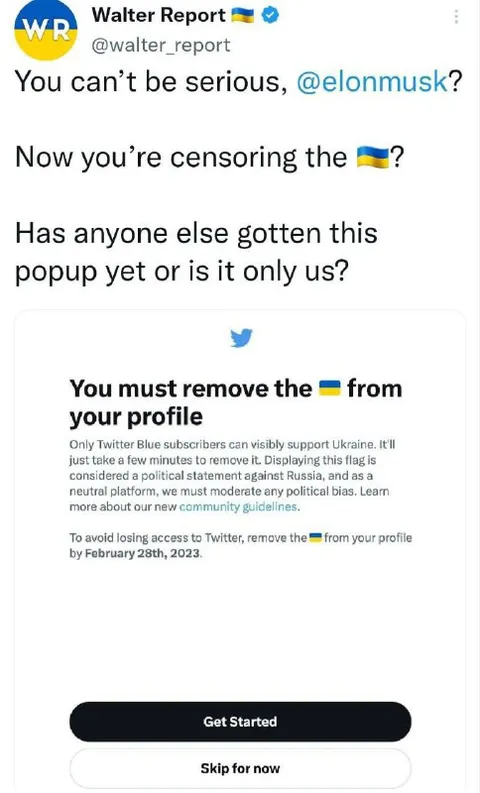Viewport: 480px width, 793px height.
Task: Click the Twitter bird logo in popup
Action: click(x=241, y=338)
